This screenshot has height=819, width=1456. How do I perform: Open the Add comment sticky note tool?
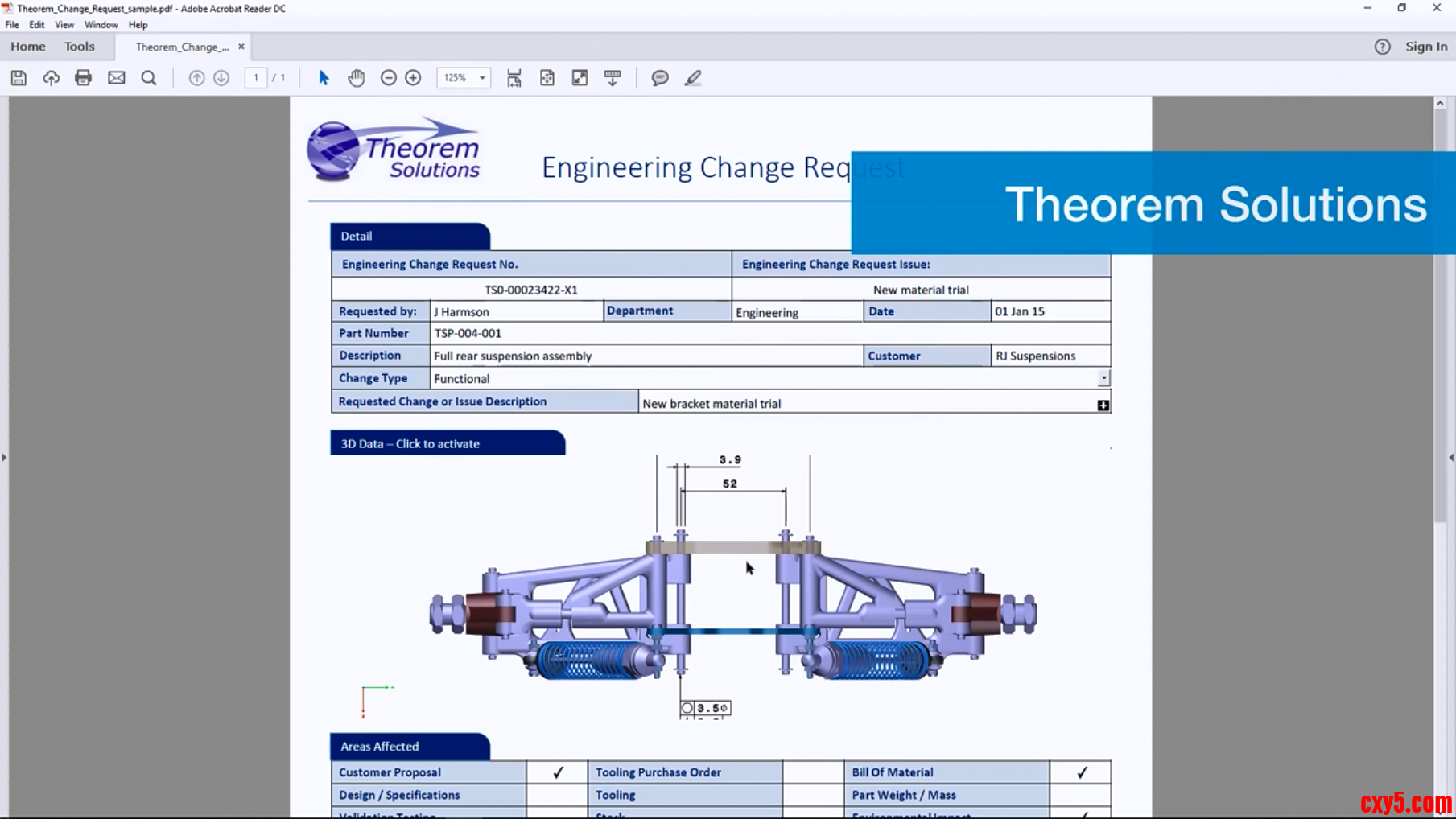(660, 78)
